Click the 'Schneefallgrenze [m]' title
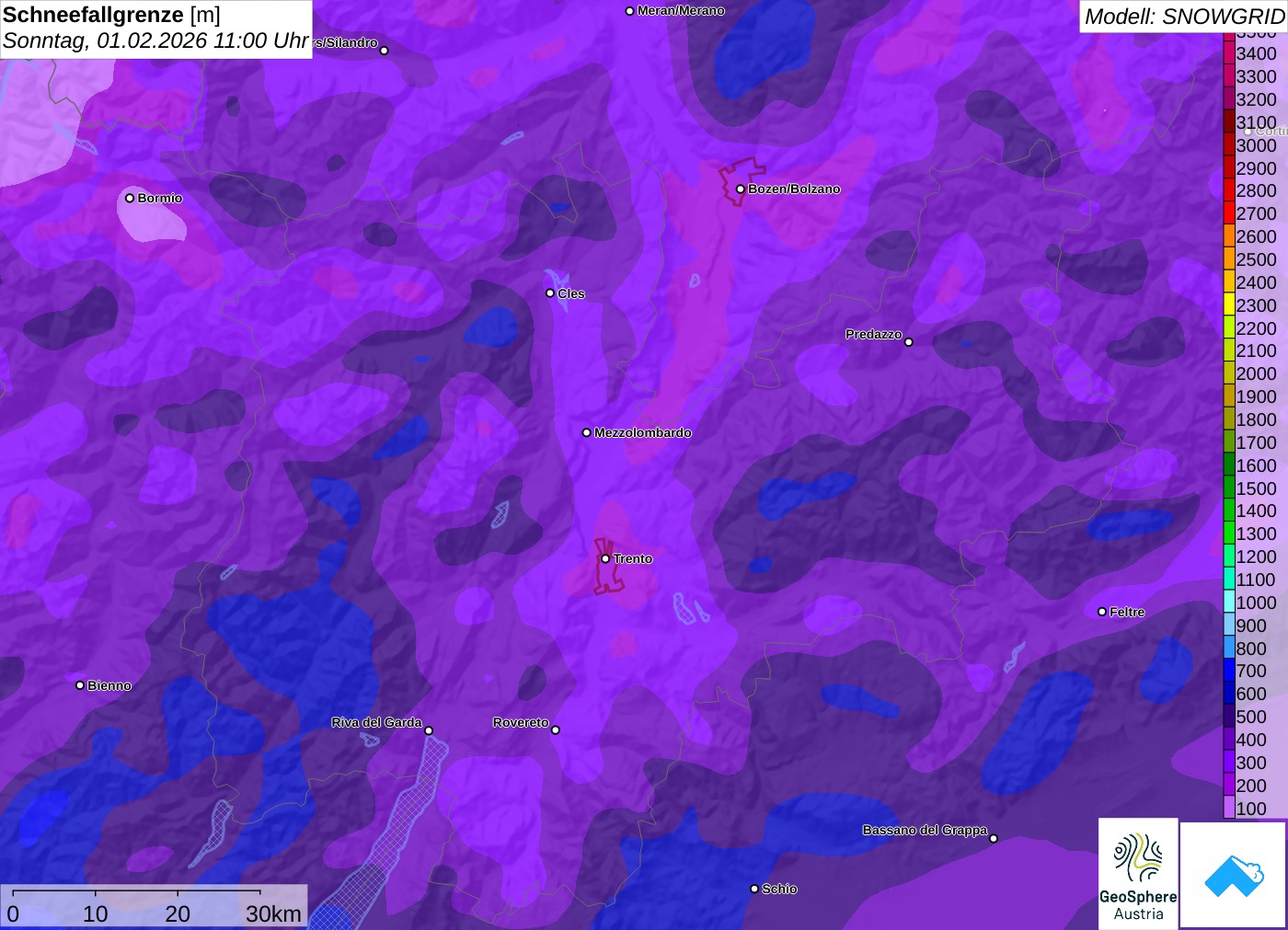Screen dimensions: 1288x930 pyautogui.click(x=111, y=15)
